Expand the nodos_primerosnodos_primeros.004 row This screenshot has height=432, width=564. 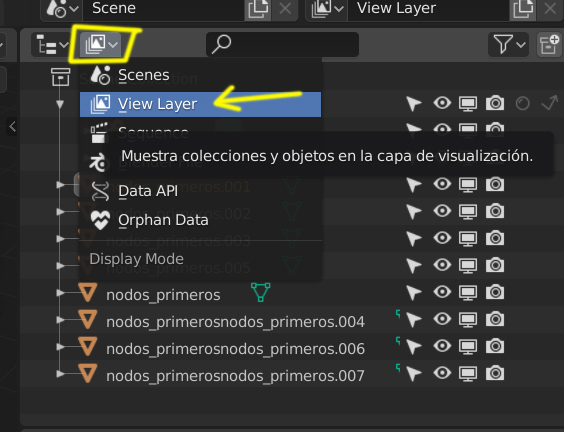pos(60,320)
